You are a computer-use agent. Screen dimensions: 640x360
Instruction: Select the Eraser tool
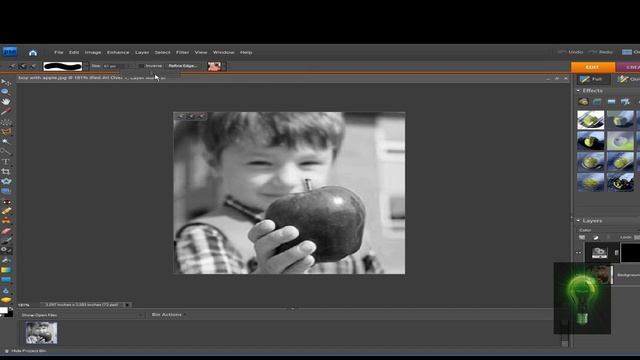click(x=6, y=231)
